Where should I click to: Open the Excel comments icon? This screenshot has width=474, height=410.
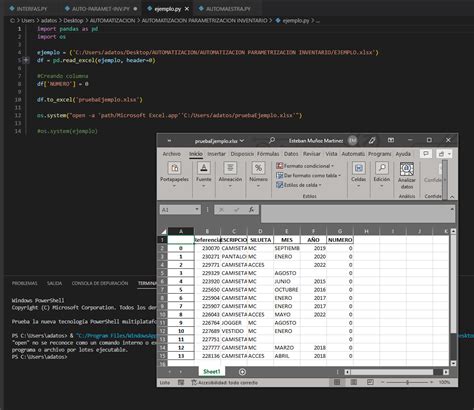(x=425, y=154)
